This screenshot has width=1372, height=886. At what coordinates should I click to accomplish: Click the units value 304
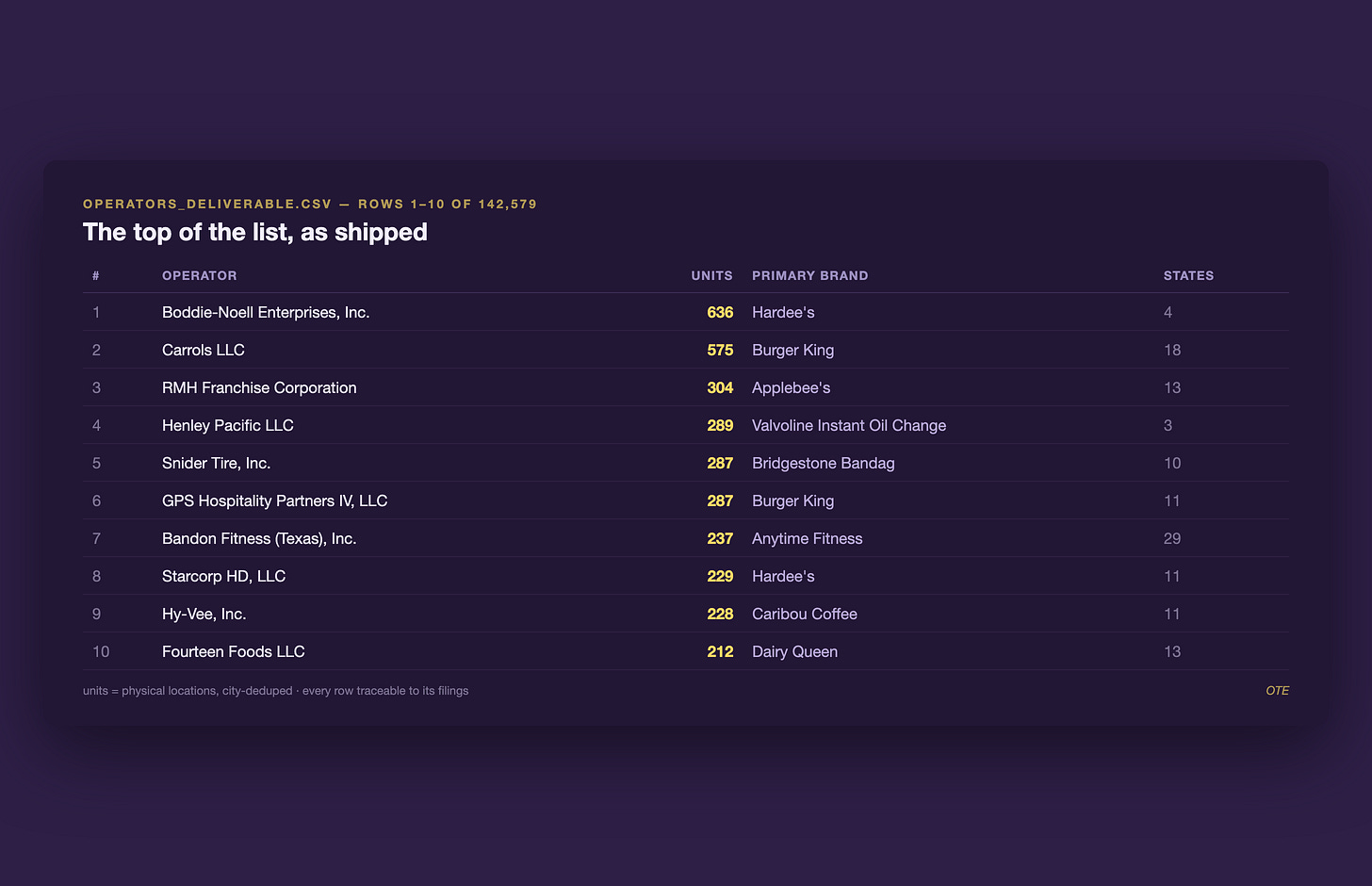point(720,387)
